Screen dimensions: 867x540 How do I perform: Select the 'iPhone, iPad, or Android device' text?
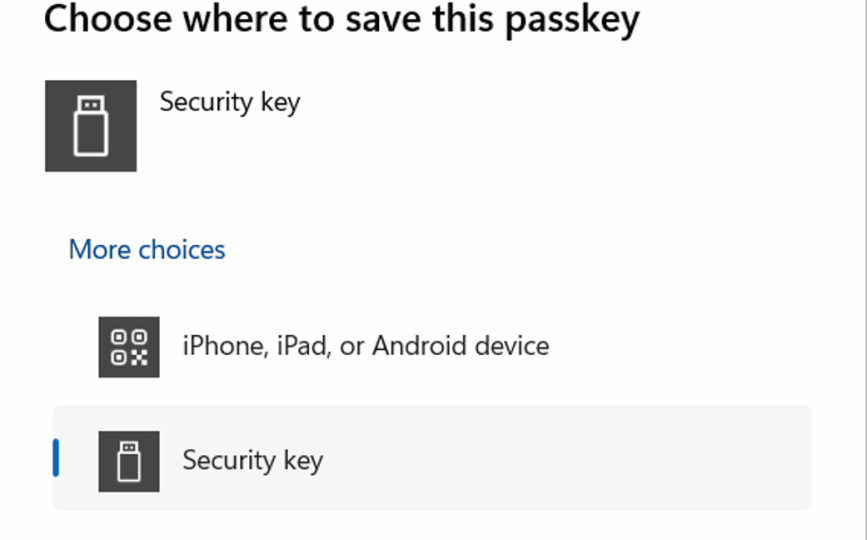(365, 347)
